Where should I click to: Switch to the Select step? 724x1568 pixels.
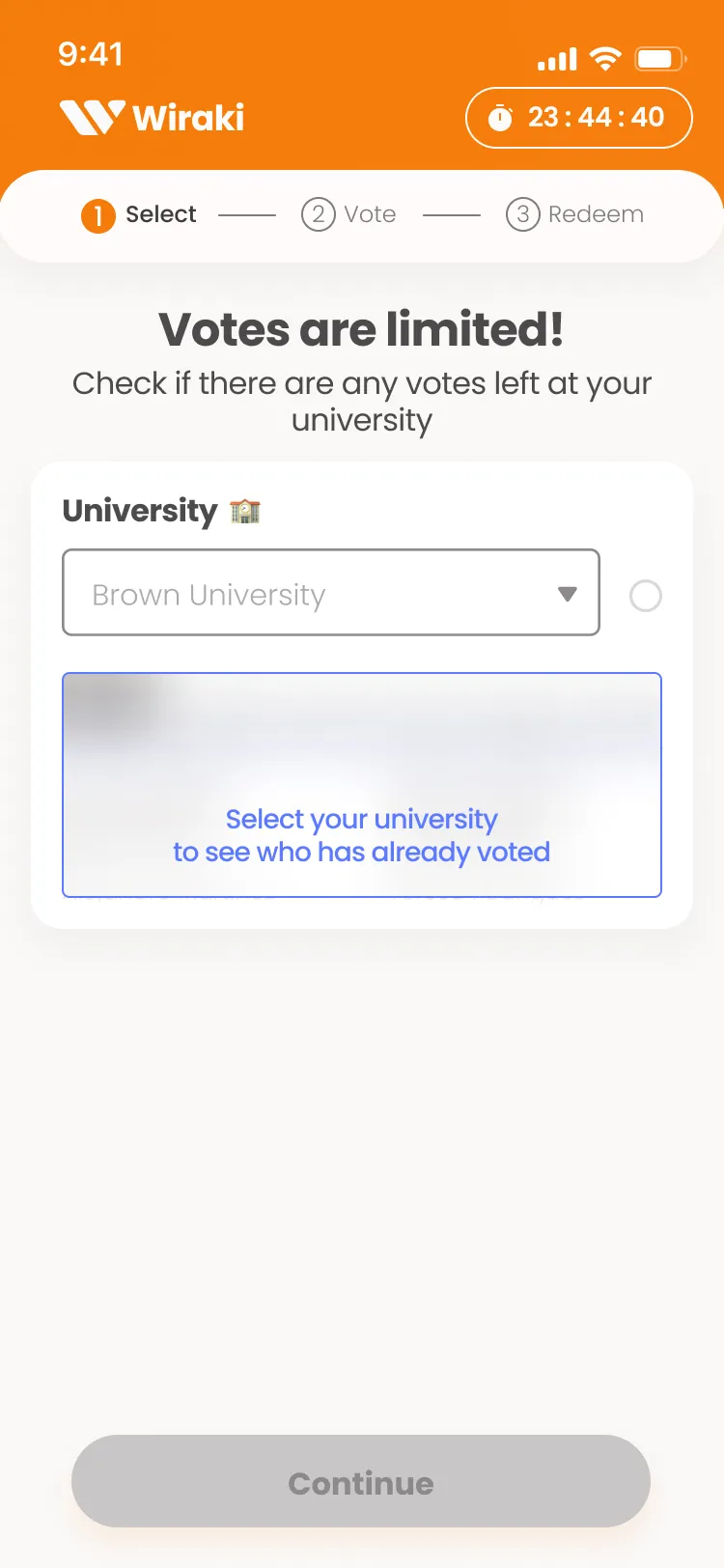coord(161,214)
